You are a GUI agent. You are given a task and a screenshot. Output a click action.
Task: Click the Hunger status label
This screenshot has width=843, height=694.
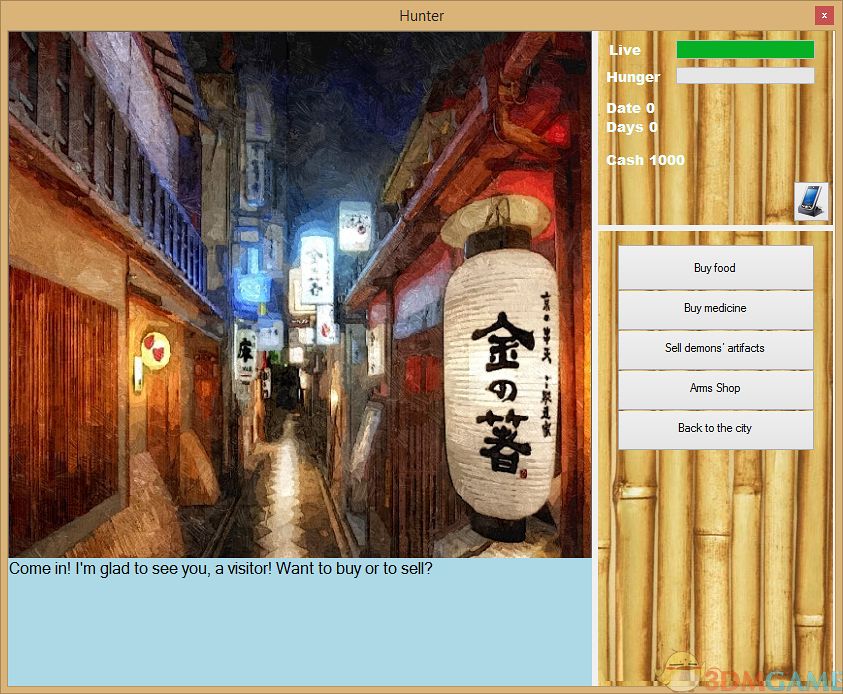point(633,77)
